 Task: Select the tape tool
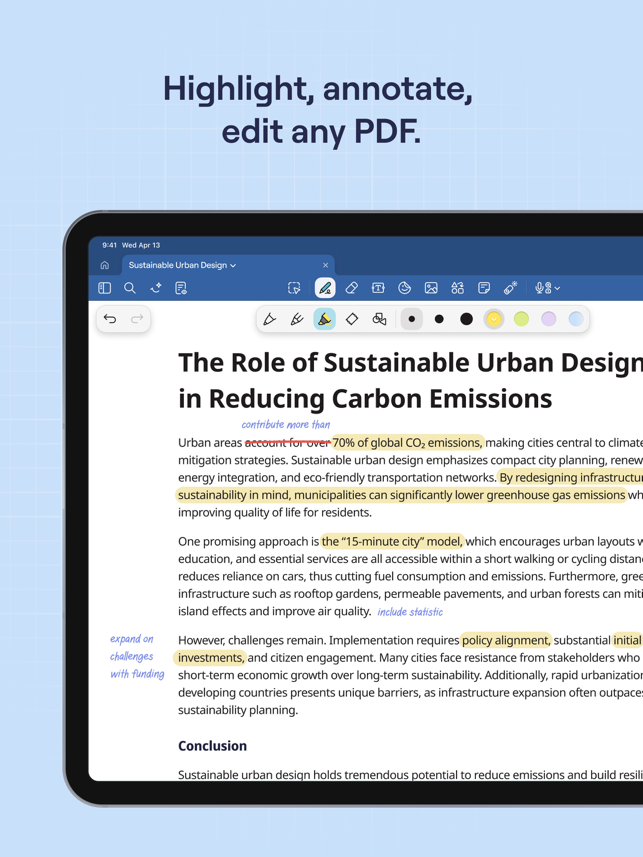pyautogui.click(x=511, y=288)
